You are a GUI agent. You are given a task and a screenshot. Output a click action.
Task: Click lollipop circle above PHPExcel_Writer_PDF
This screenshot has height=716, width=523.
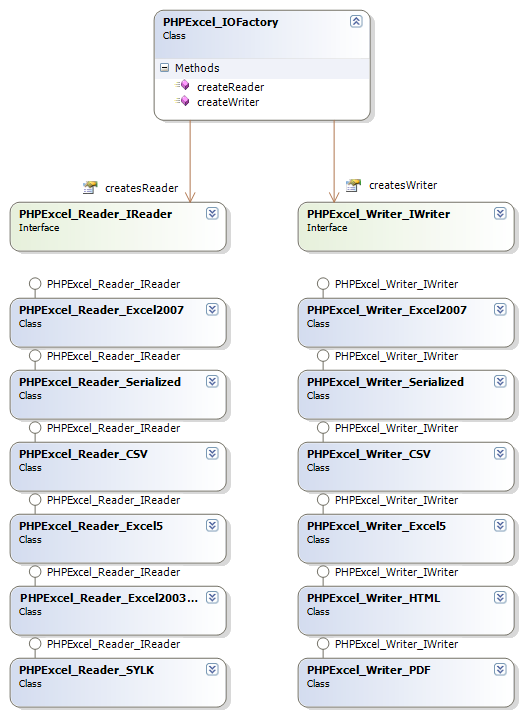323,644
